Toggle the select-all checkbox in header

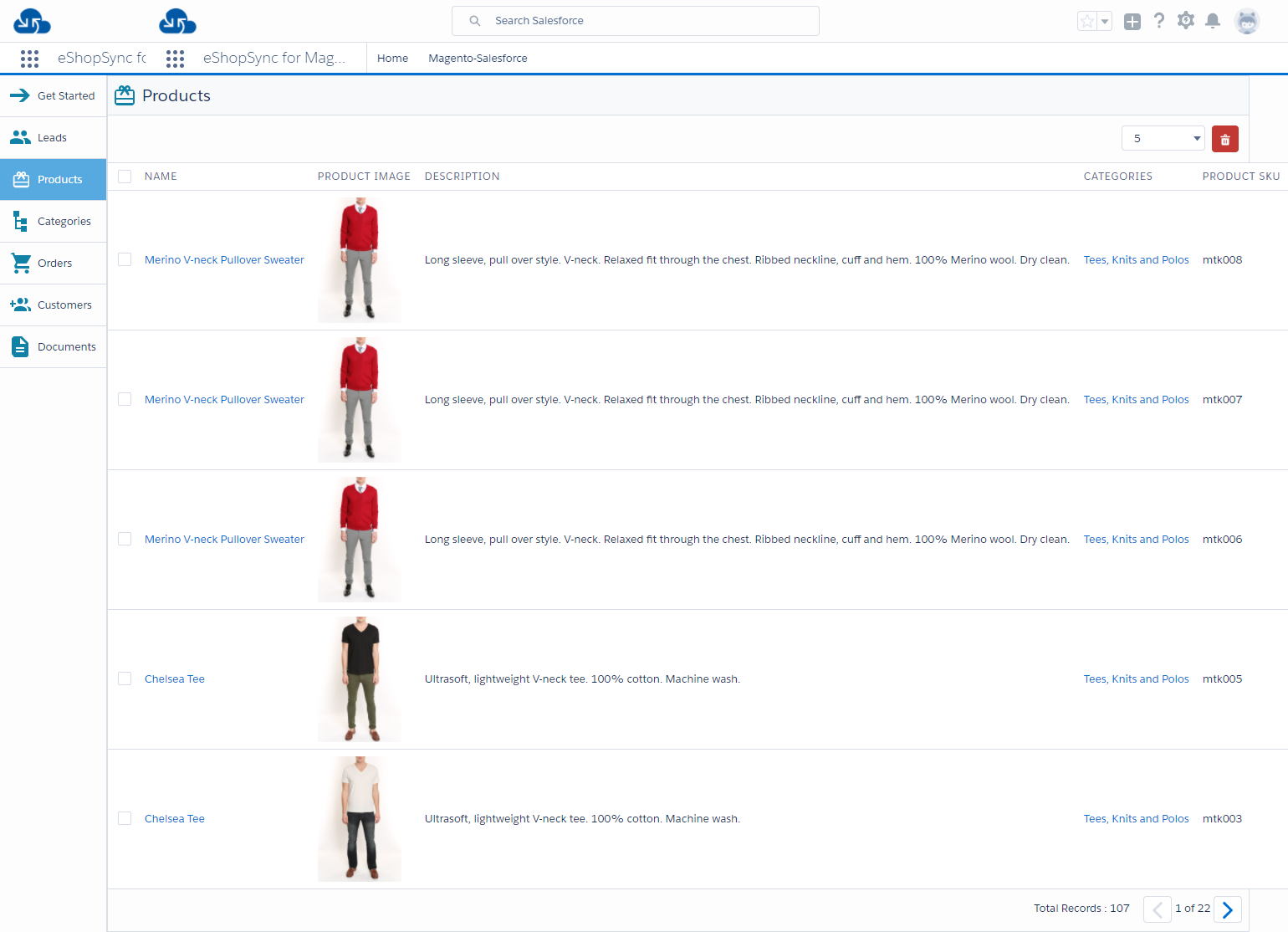pyautogui.click(x=125, y=177)
